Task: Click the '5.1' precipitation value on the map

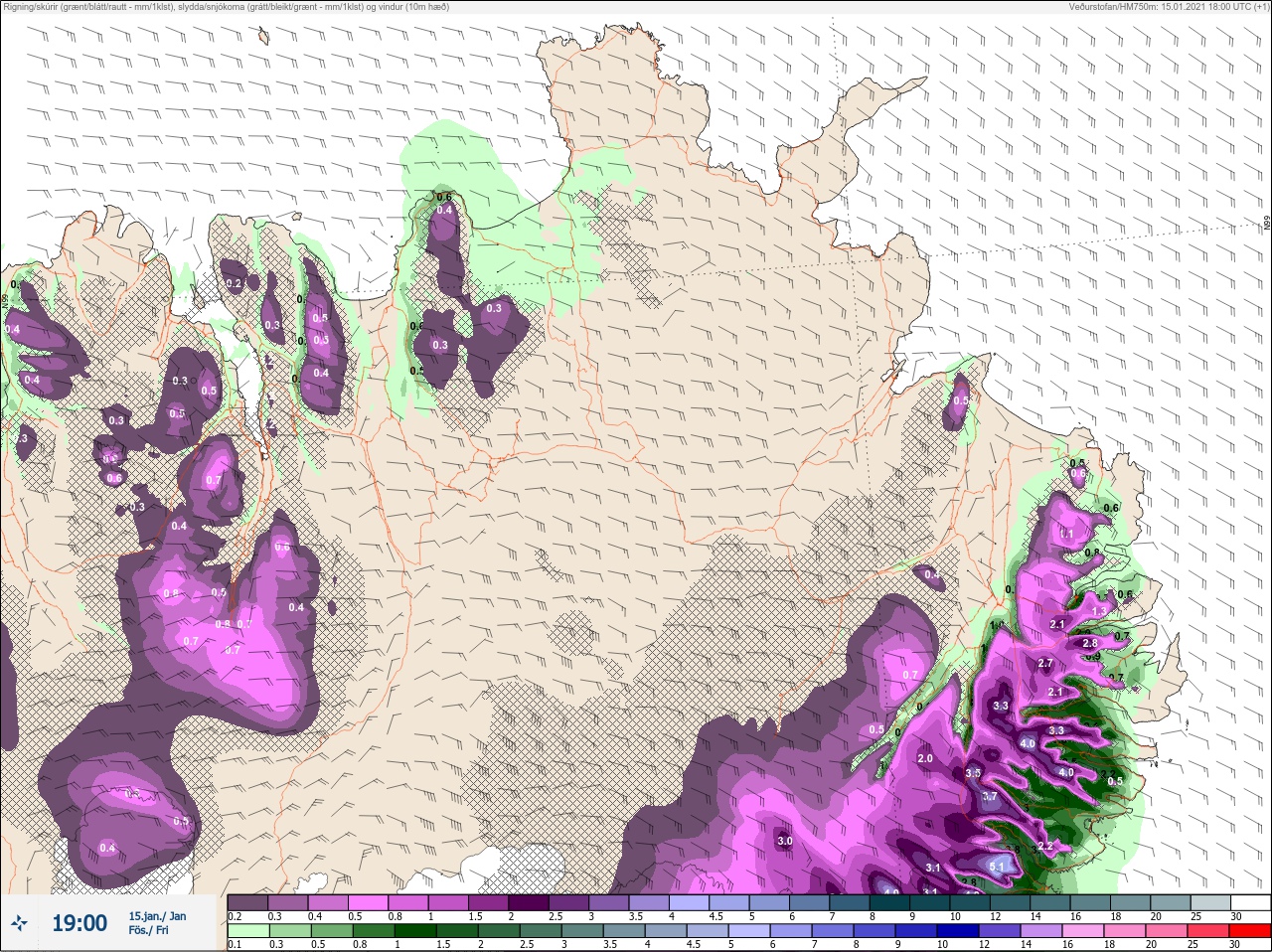Action: coord(999,867)
